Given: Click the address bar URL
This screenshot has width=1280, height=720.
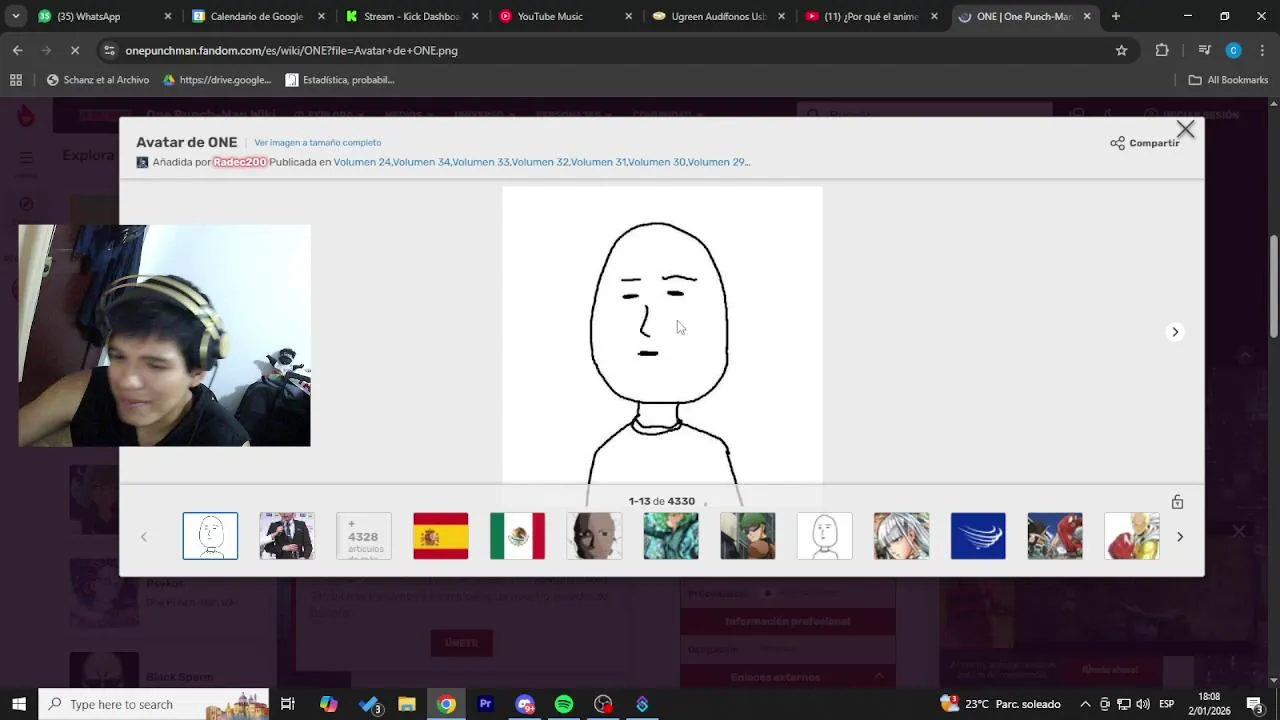Looking at the screenshot, I should coord(291,50).
